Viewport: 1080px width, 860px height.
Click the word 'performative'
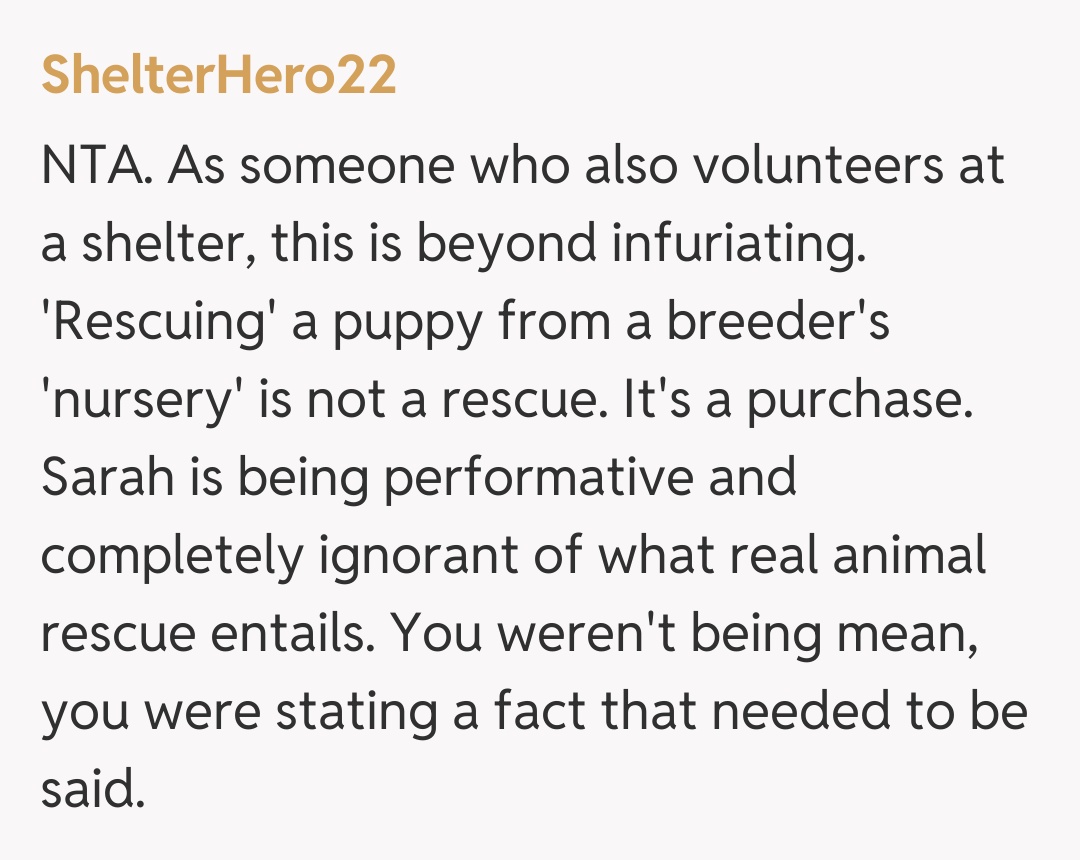pyautogui.click(x=540, y=479)
